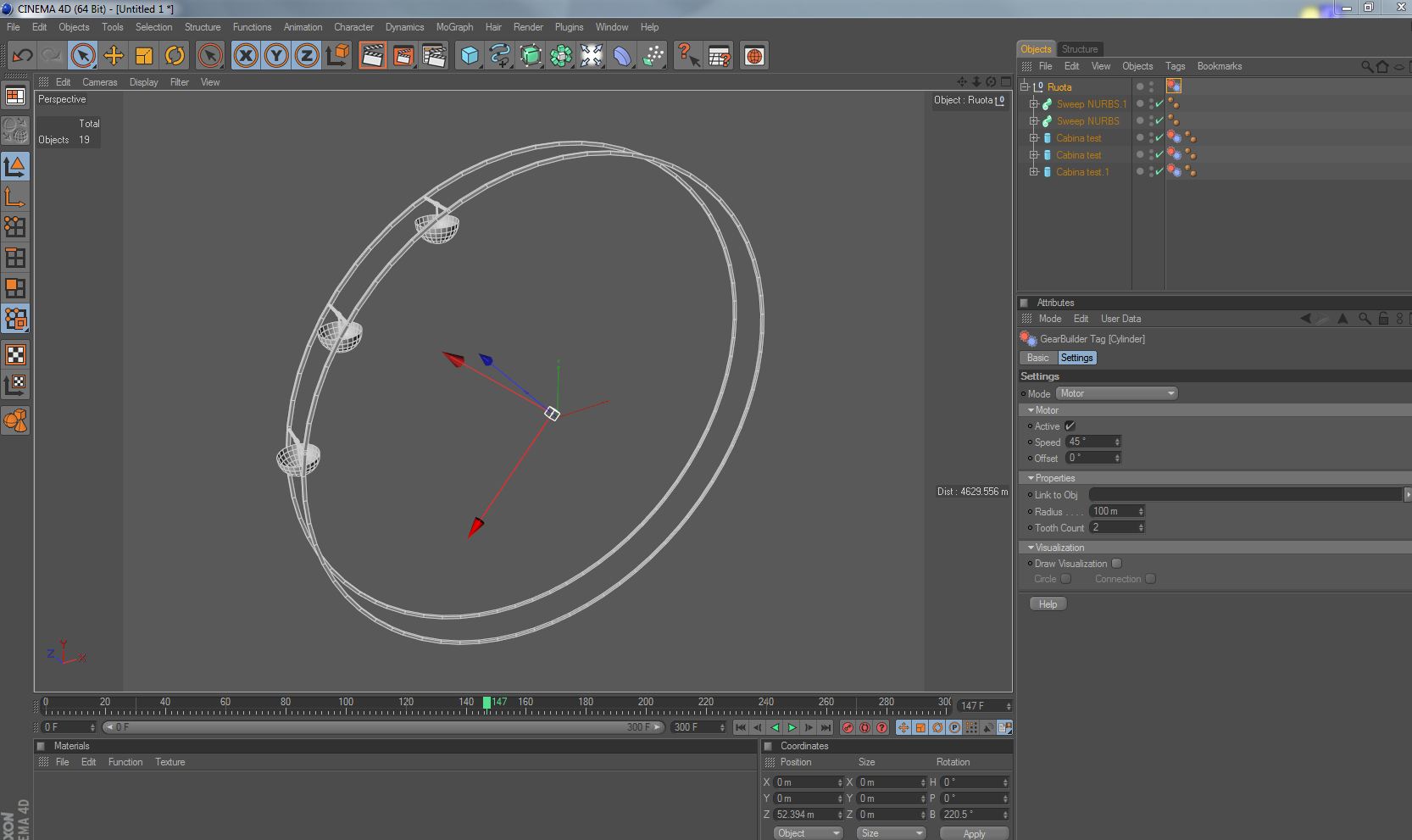Viewport: 1412px width, 840px height.
Task: Expand the Sweep NURBS.1 tree node
Action: pyautogui.click(x=1034, y=104)
